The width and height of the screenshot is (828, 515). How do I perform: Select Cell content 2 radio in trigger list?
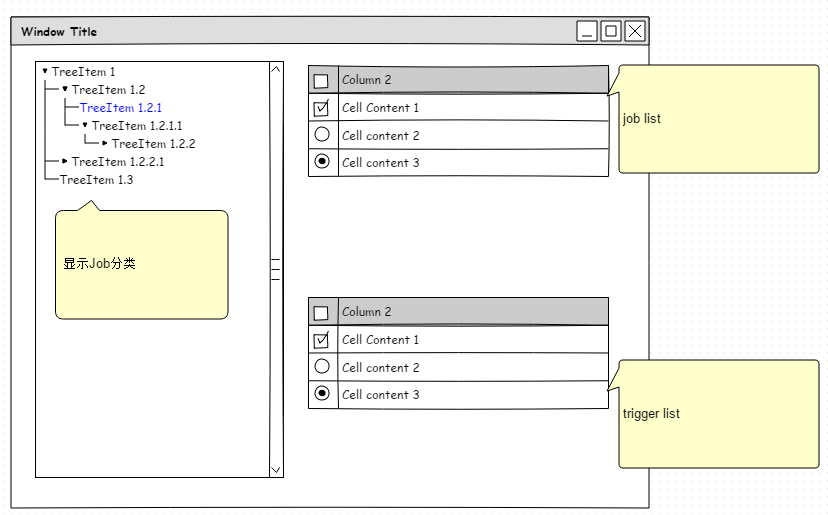pyautogui.click(x=322, y=366)
